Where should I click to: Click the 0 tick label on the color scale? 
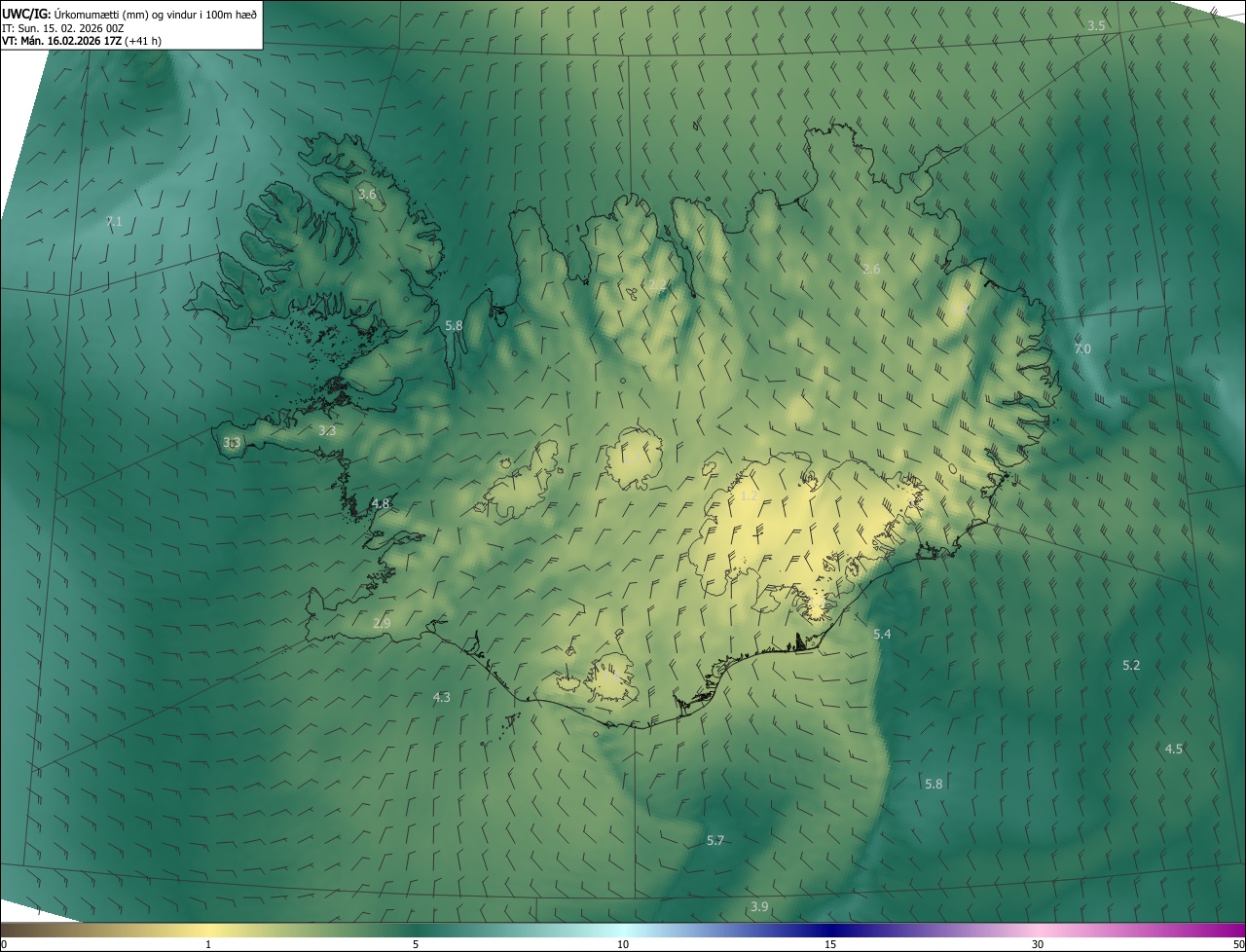click(x=4, y=944)
